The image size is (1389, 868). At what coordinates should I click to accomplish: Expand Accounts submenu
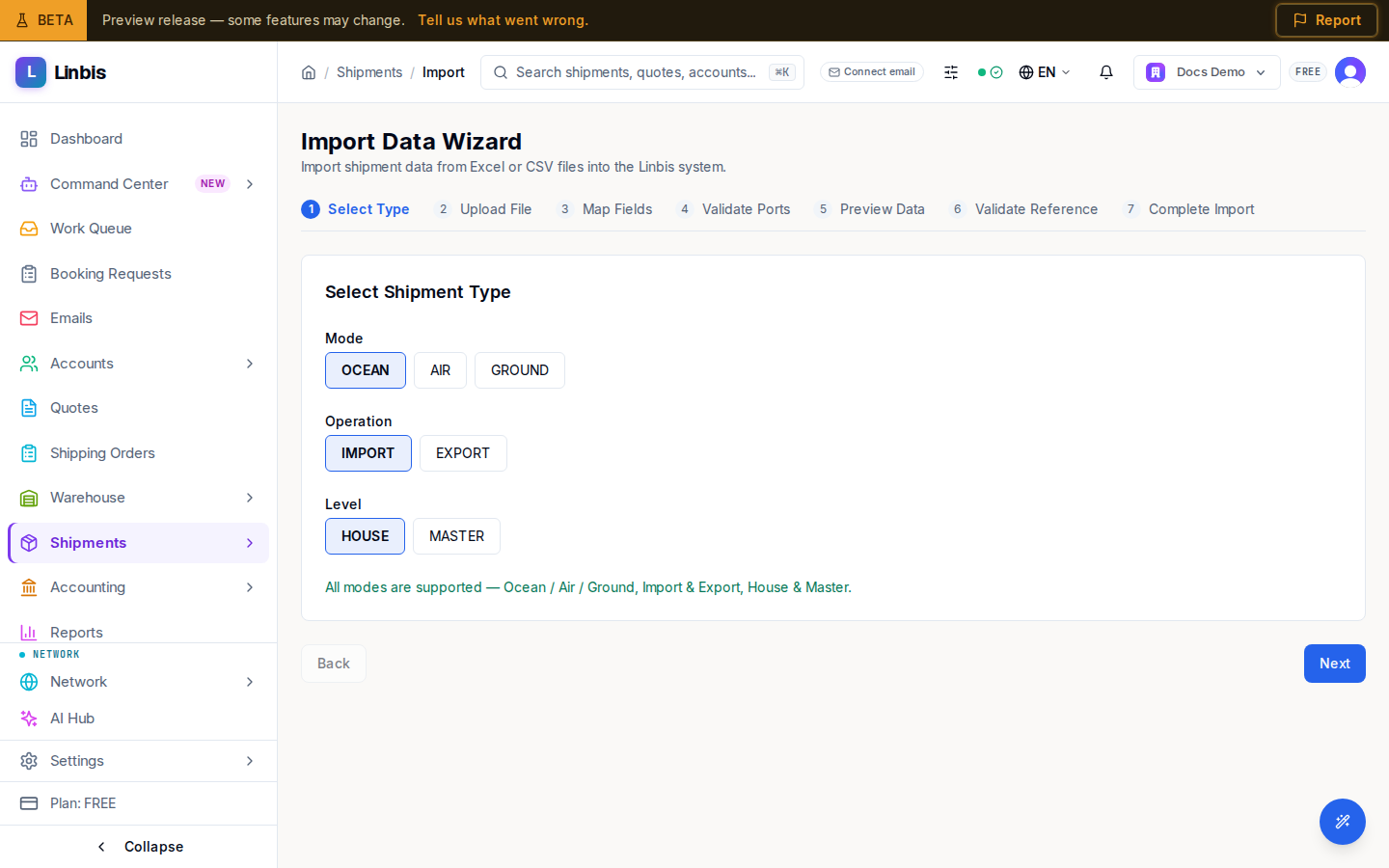(250, 364)
